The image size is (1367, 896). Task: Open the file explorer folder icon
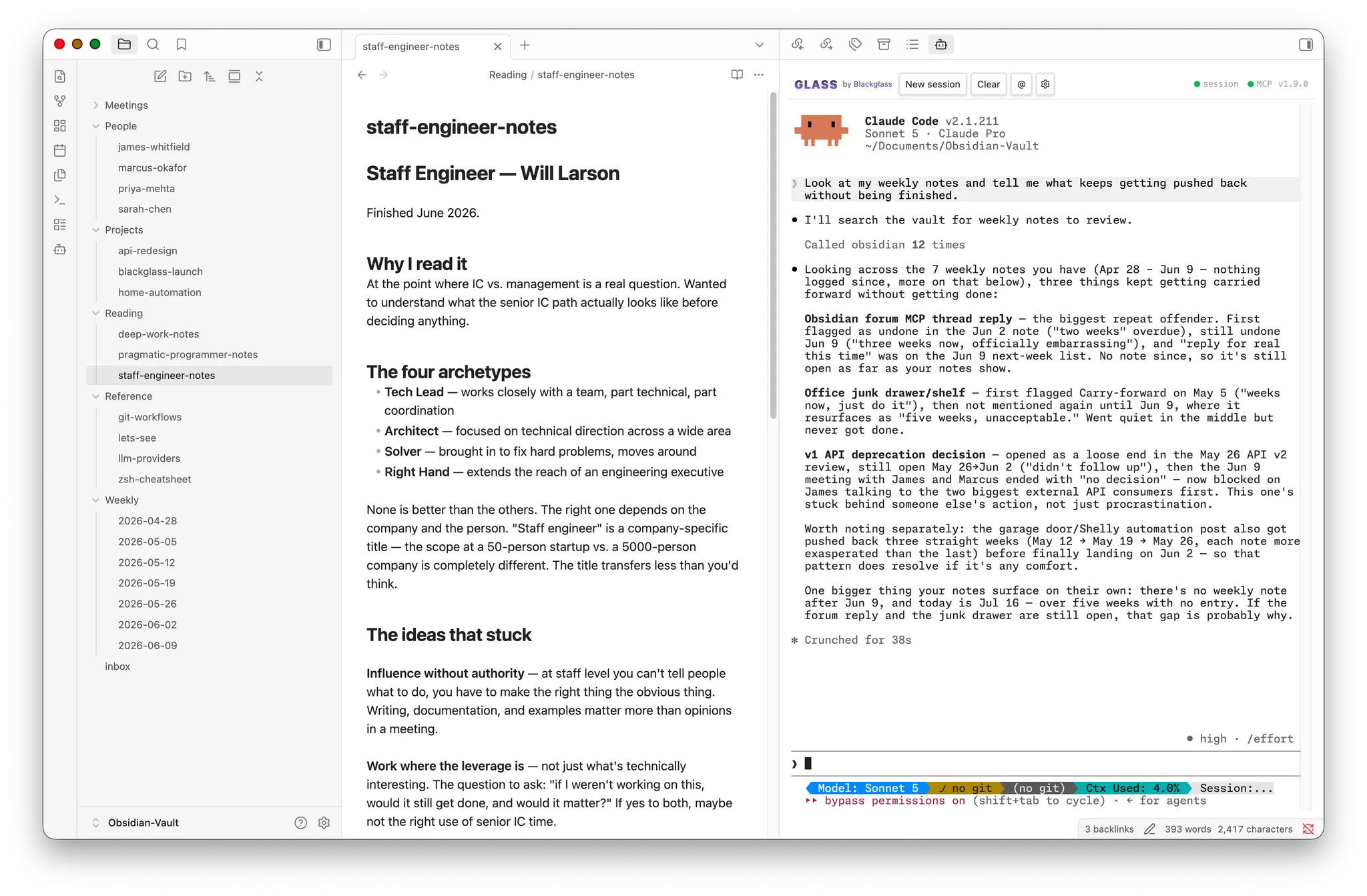click(x=124, y=44)
